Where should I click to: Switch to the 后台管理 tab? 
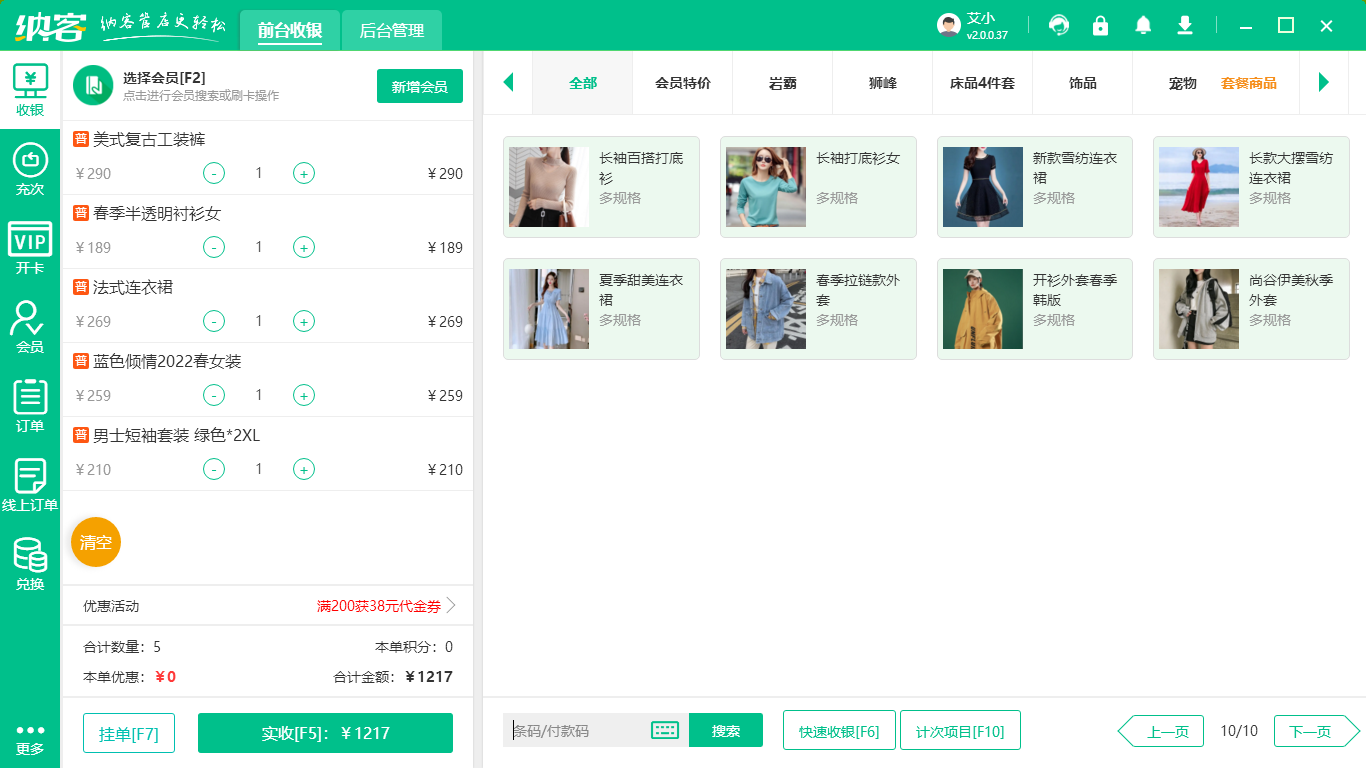(x=390, y=30)
